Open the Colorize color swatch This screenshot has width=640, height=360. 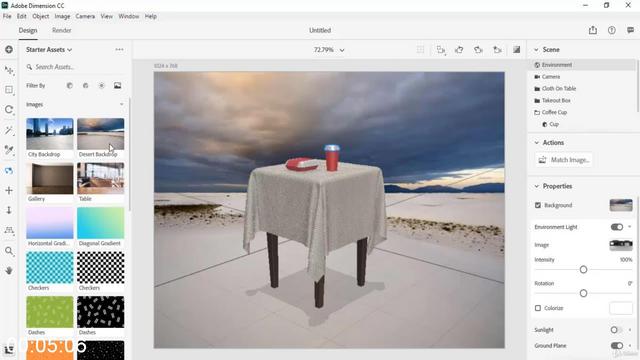(621, 308)
